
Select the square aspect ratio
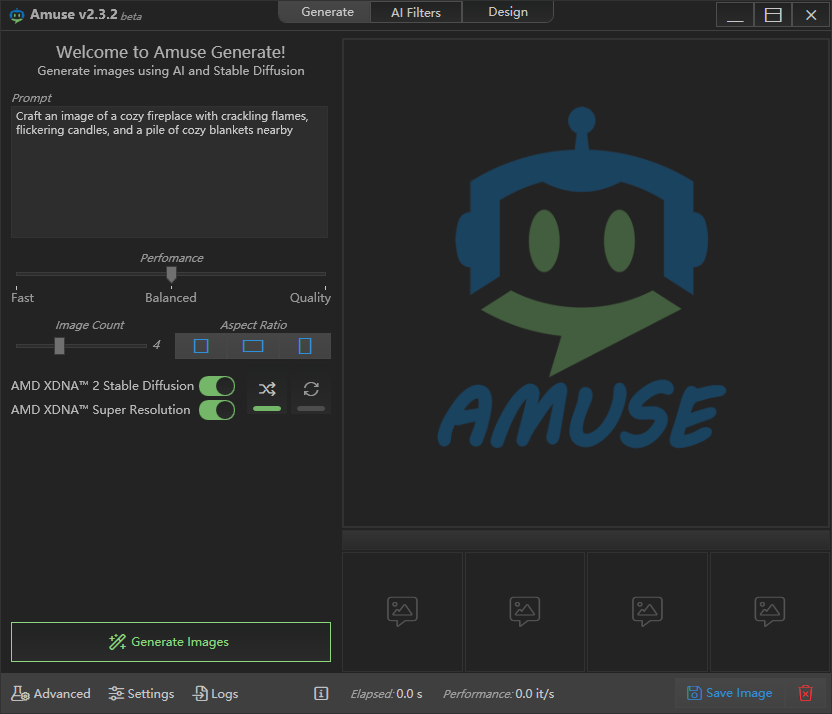click(201, 346)
